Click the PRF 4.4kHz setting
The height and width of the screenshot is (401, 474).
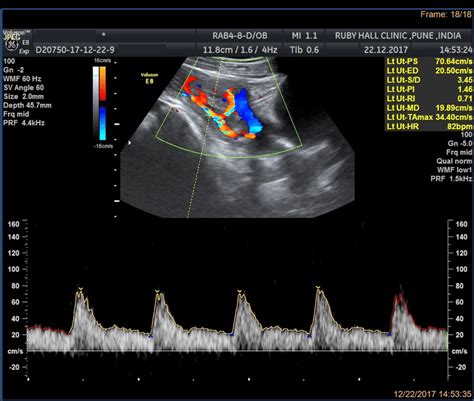coord(24,123)
